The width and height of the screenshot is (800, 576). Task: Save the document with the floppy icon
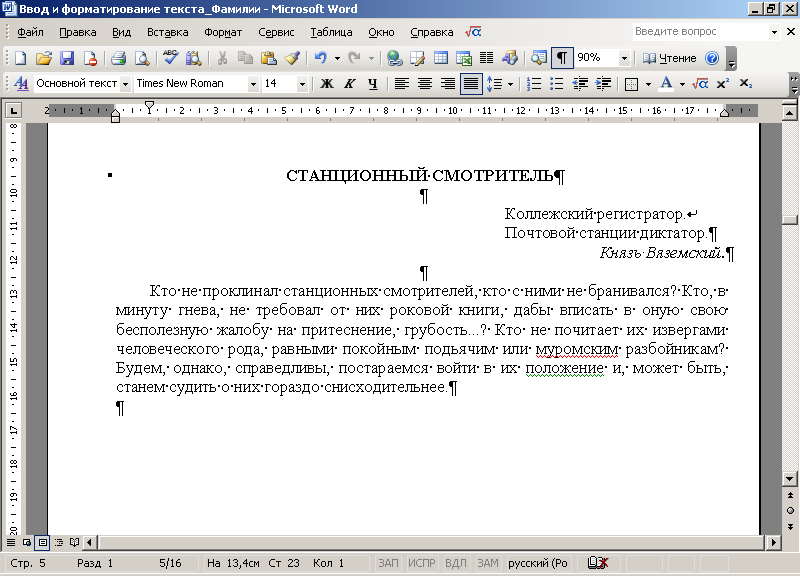coord(67,58)
